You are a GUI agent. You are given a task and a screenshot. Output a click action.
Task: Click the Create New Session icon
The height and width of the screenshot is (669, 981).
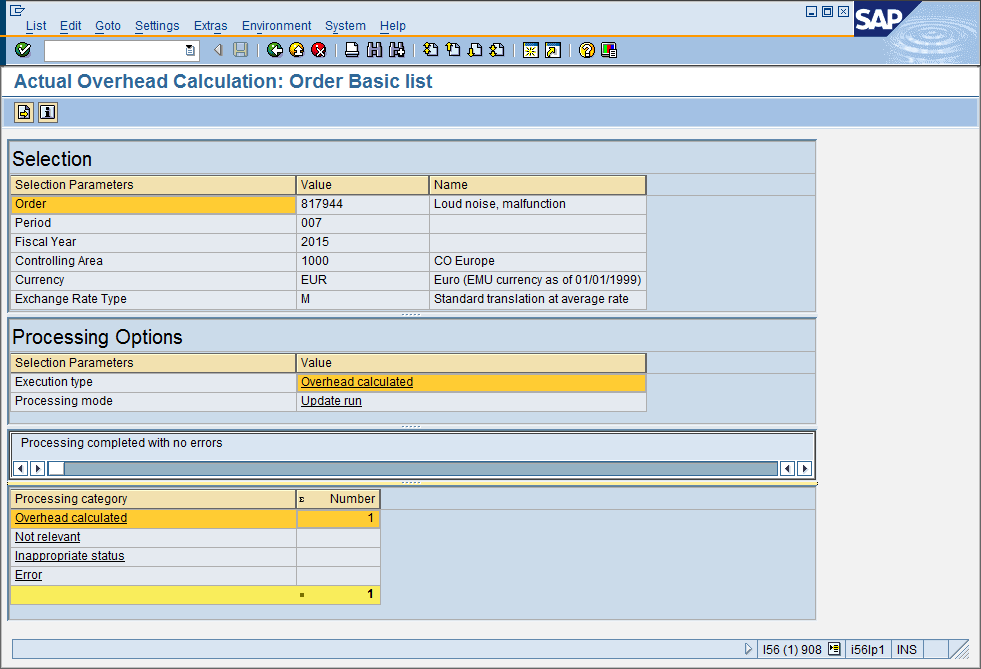click(531, 50)
